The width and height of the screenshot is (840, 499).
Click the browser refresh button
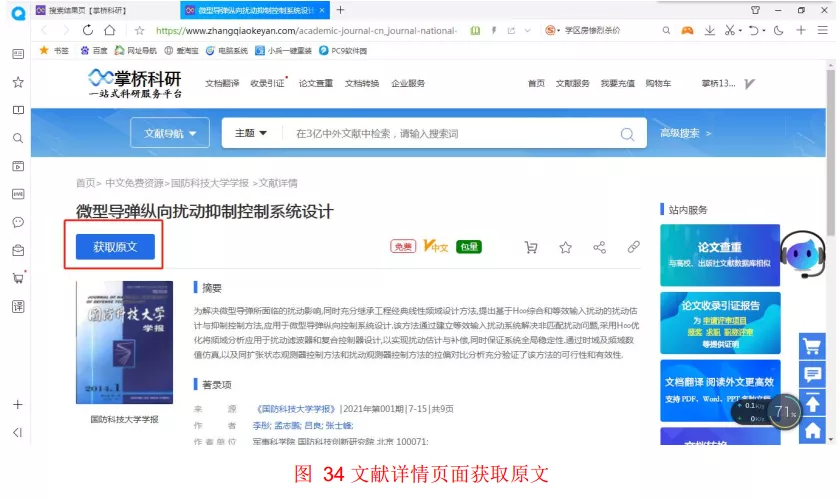pyautogui.click(x=88, y=30)
